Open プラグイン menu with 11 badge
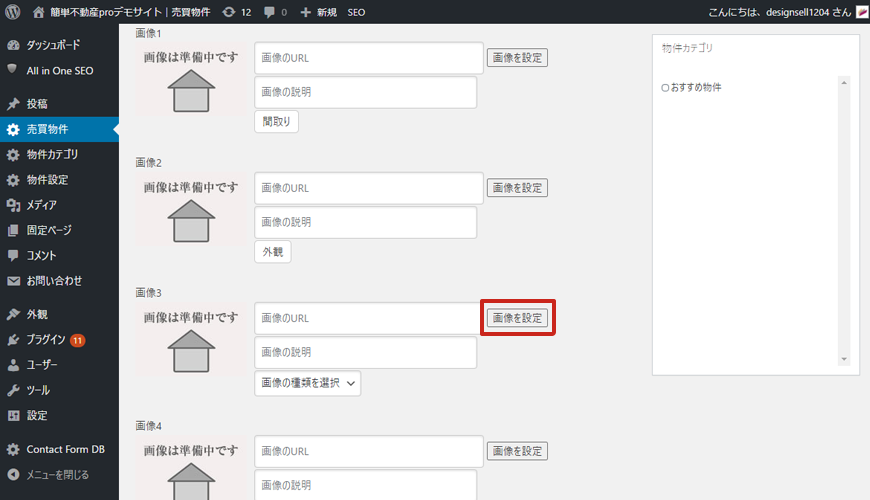Screen dimensions: 870x500 pos(46,340)
